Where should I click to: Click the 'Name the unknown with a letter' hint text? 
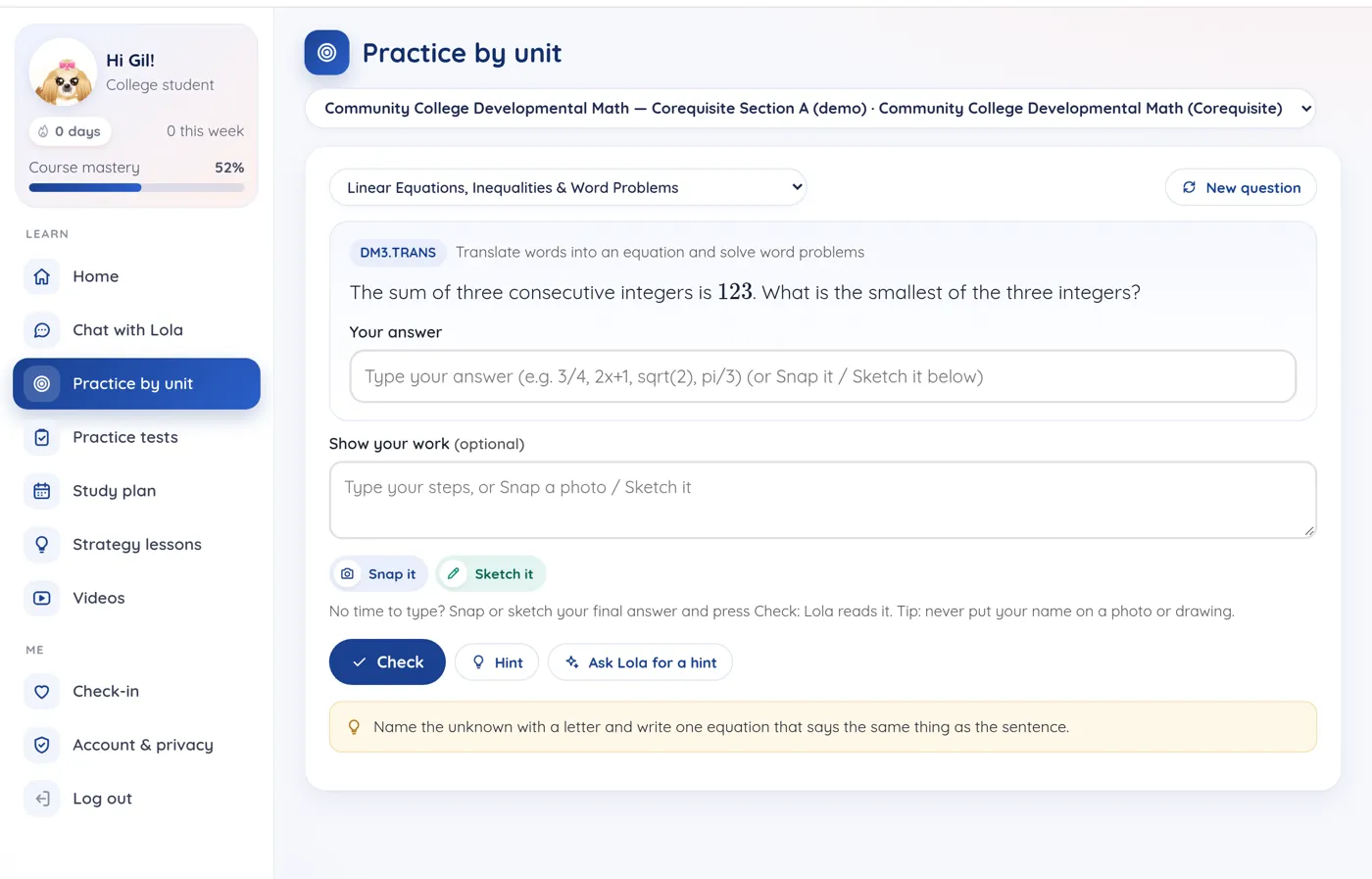[721, 727]
